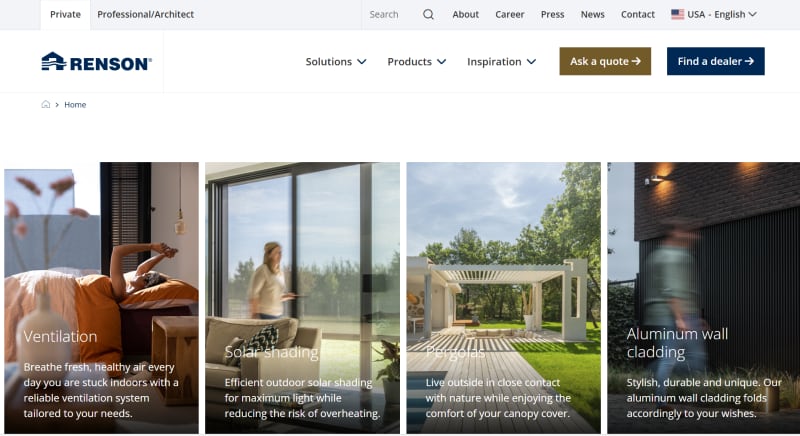Click the USA flag icon
Viewport: 800px width, 436px height.
coord(678,14)
